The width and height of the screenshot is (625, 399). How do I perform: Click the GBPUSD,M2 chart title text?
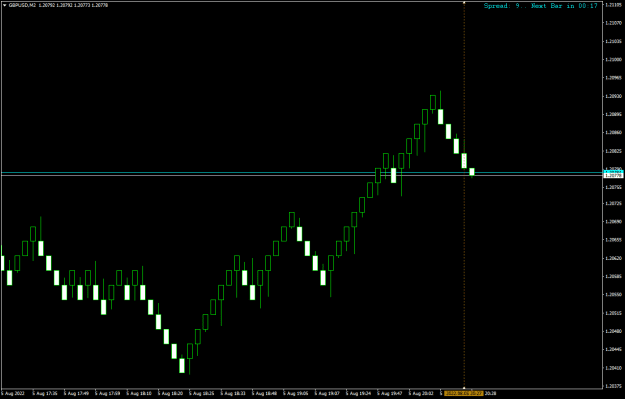22,6
